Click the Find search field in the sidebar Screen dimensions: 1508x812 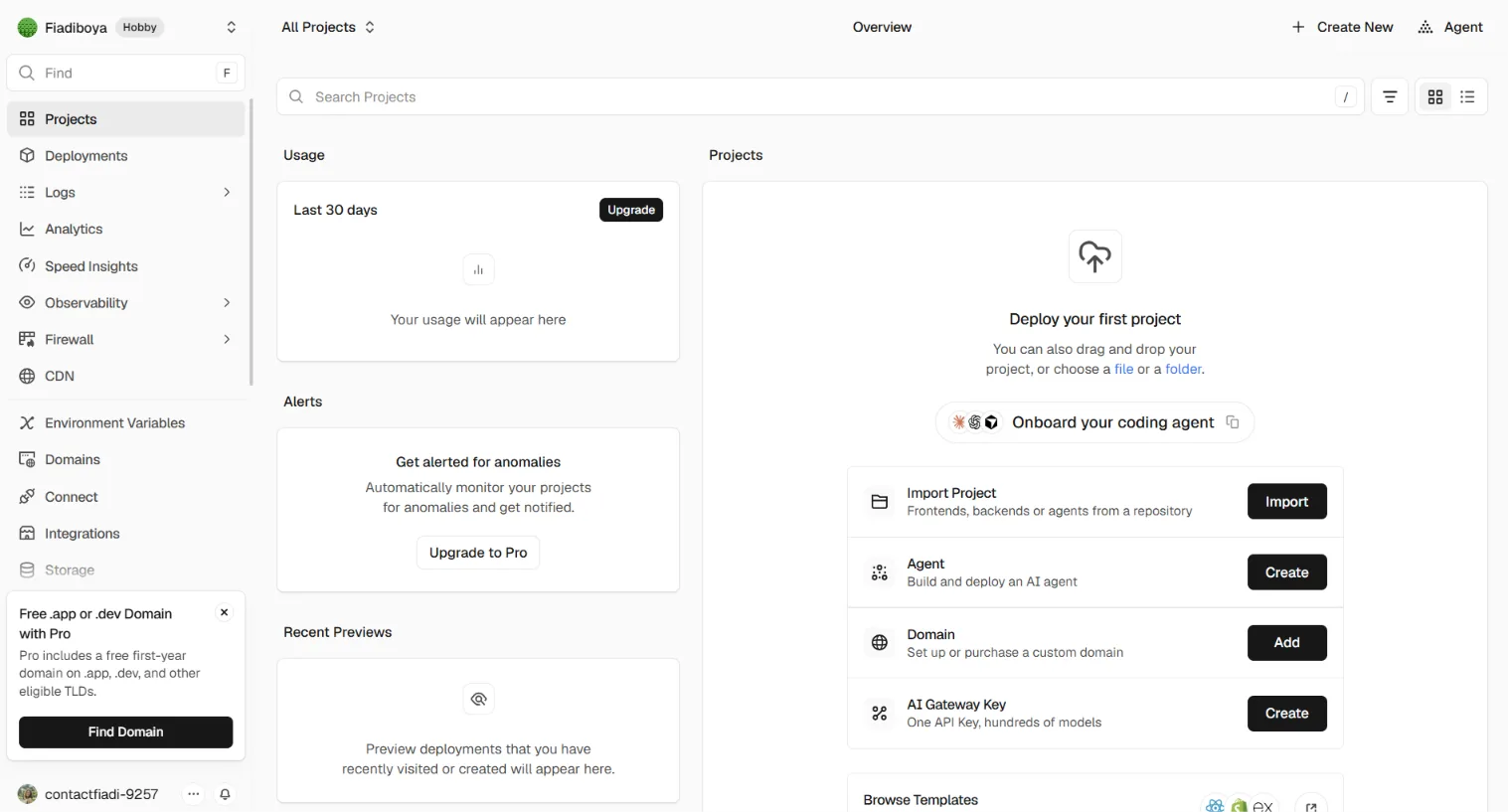(125, 73)
